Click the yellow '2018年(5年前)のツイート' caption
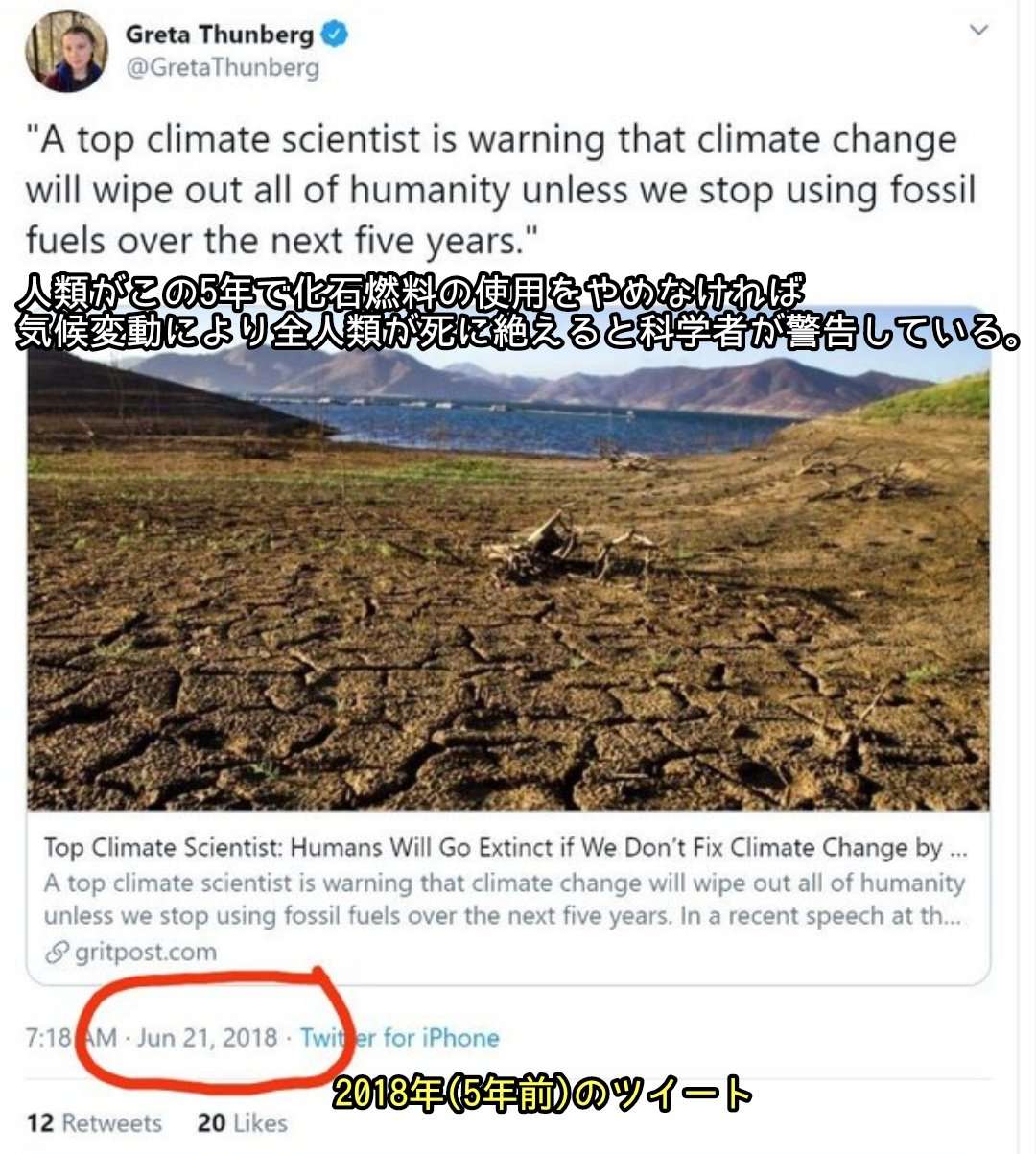Viewport: 1036px width, 1154px height. [542, 1095]
